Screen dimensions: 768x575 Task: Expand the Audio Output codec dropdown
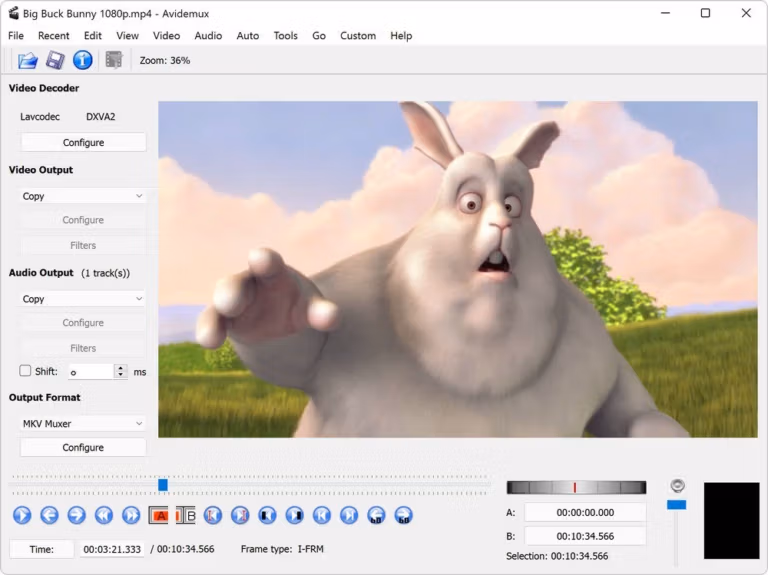tap(82, 299)
